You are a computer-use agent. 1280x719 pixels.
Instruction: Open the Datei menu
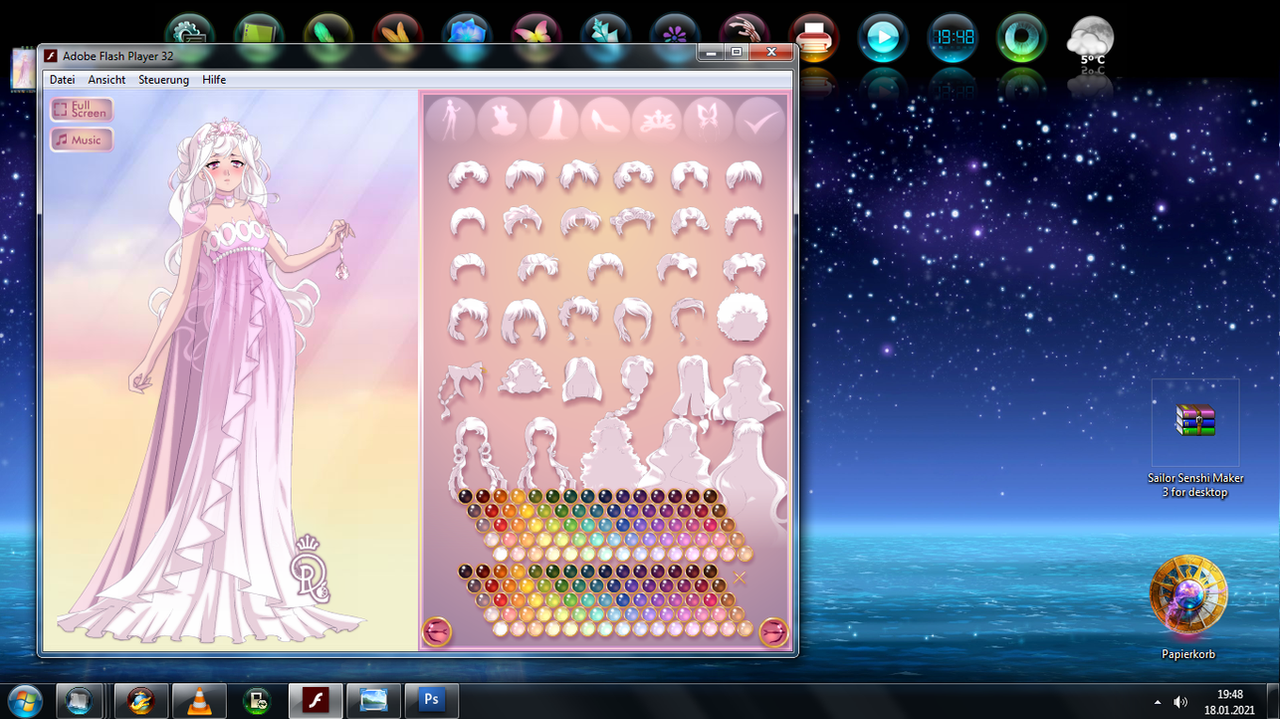click(62, 80)
